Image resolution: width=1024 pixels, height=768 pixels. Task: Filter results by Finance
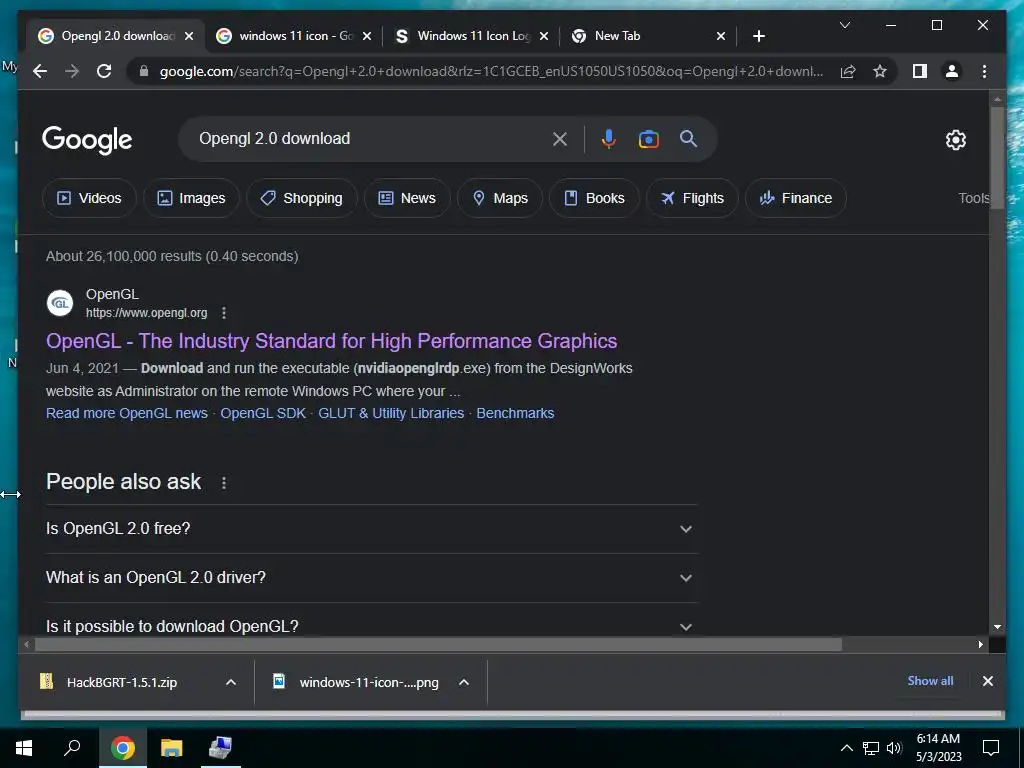(795, 198)
